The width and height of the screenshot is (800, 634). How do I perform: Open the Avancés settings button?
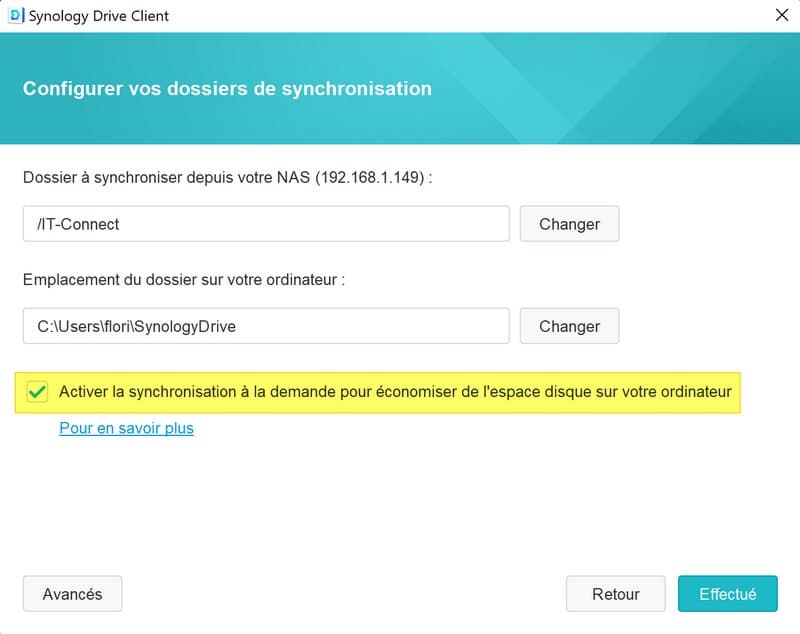[x=72, y=594]
